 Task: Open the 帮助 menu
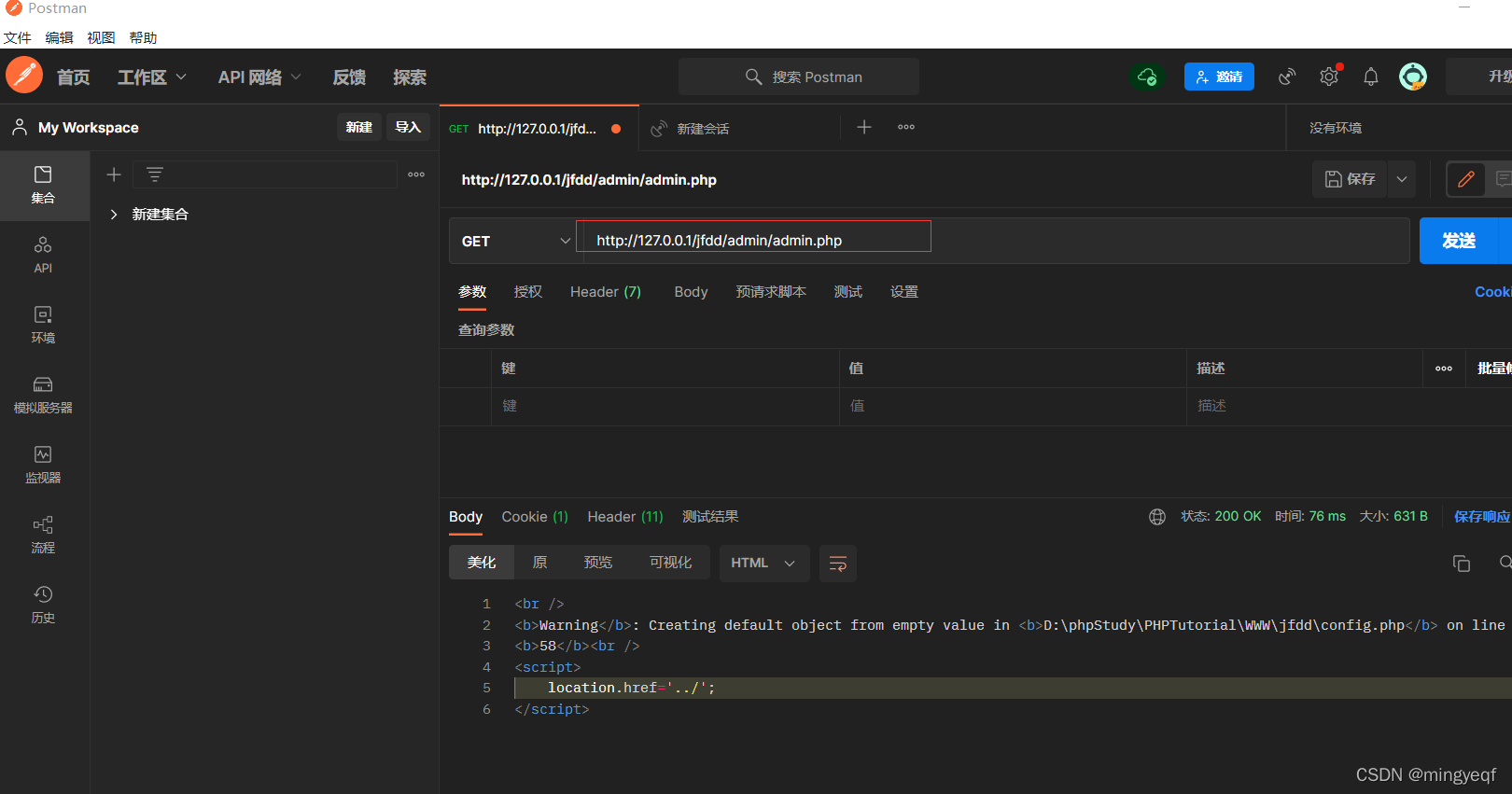point(143,37)
